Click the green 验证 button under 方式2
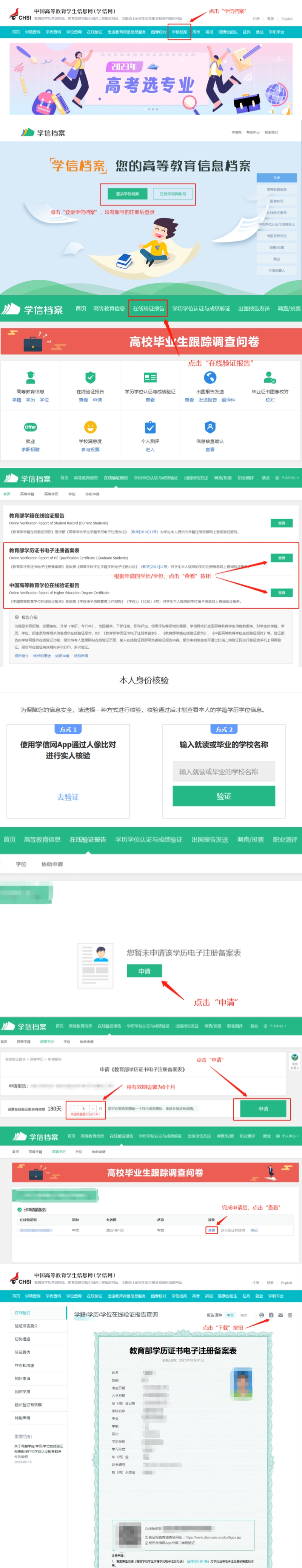 pos(223,796)
